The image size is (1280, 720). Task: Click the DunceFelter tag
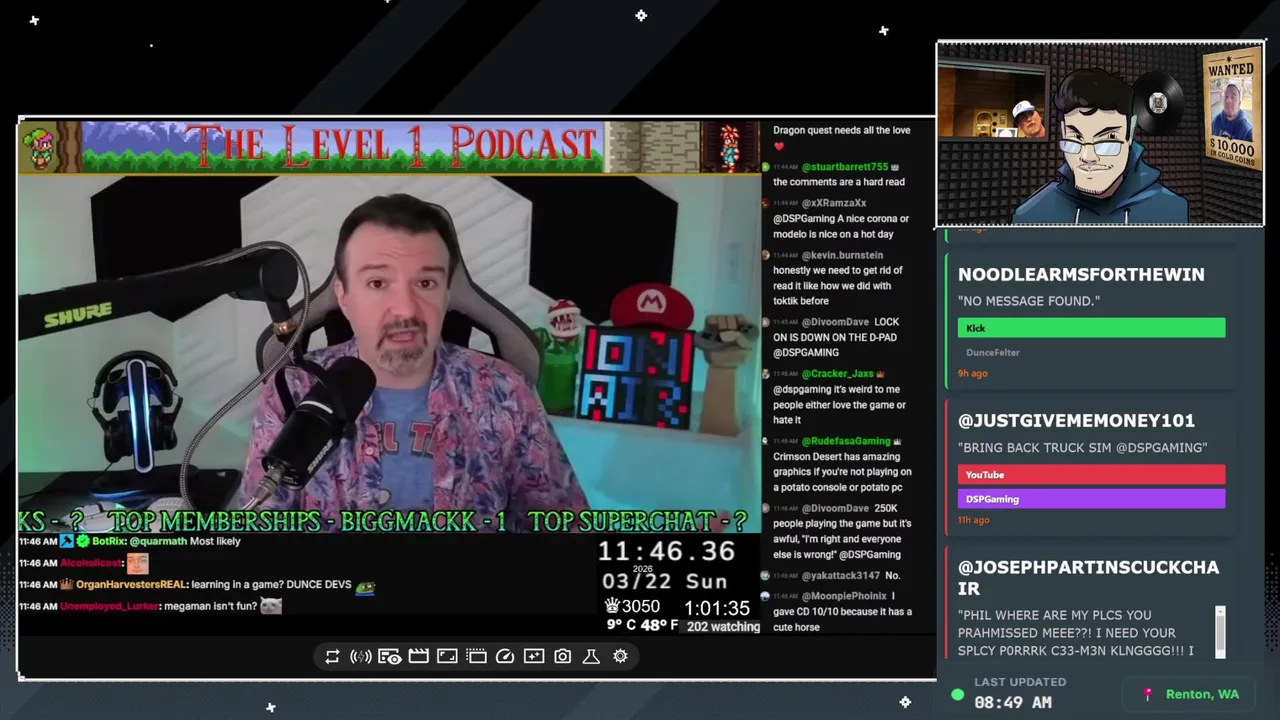[992, 353]
